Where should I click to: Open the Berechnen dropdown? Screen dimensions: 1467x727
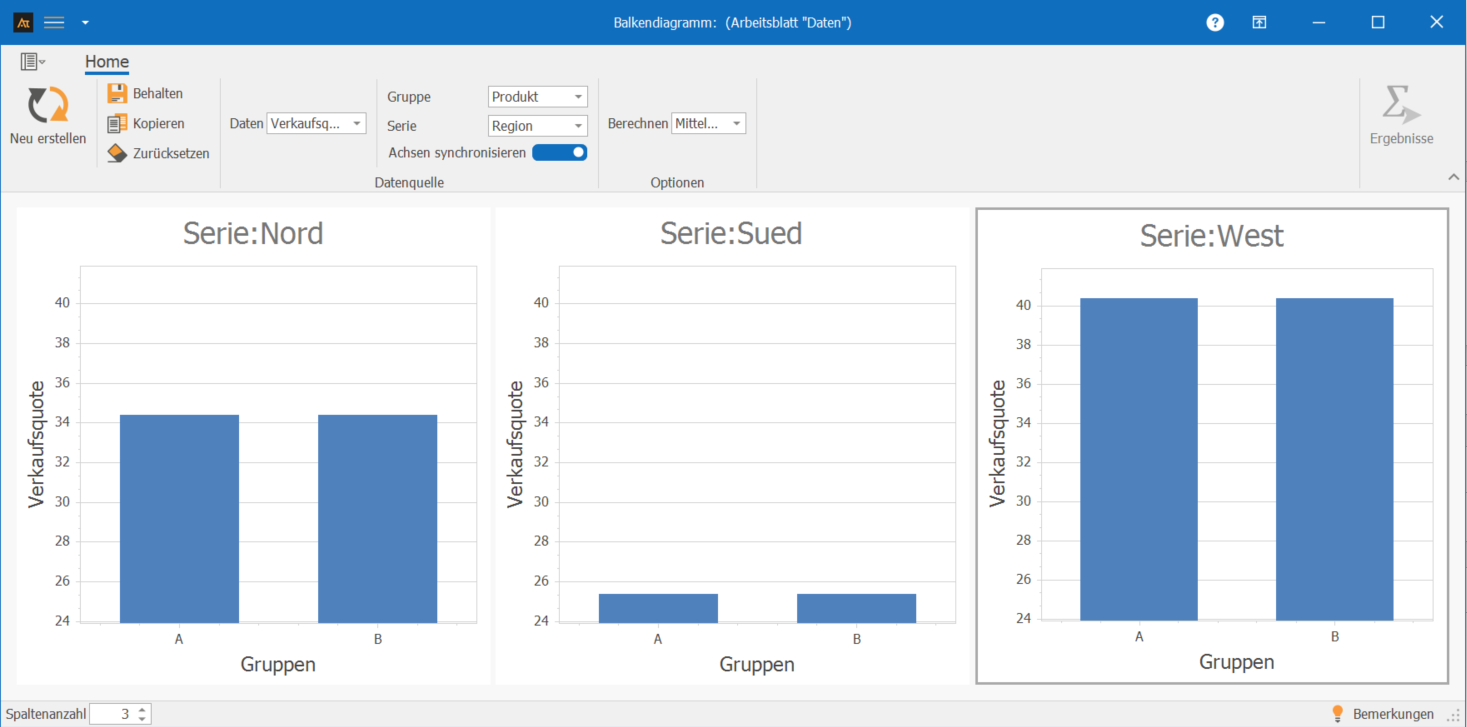(708, 124)
